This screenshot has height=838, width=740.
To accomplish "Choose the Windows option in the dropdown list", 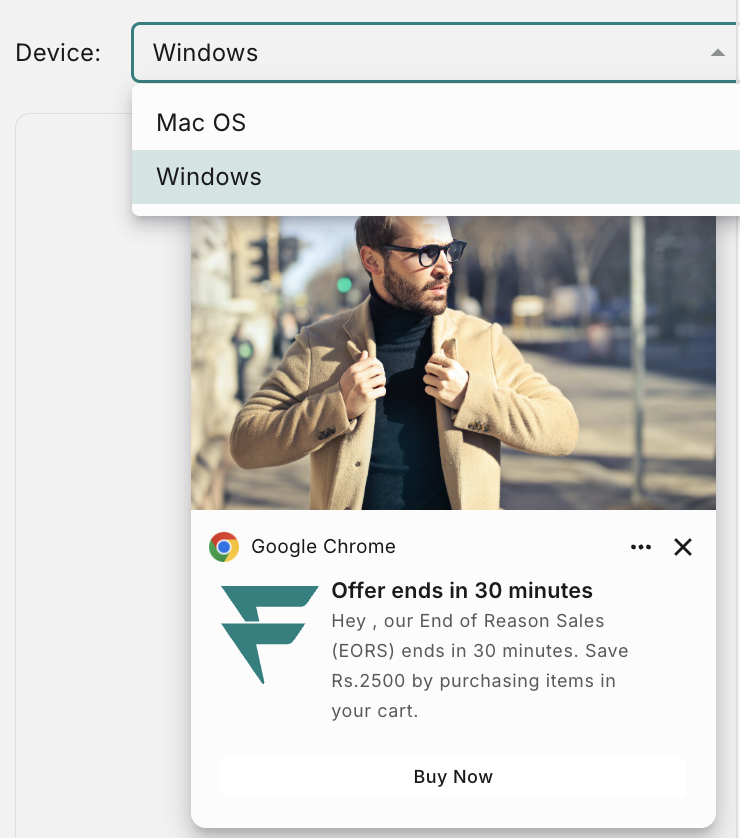I will 436,177.
